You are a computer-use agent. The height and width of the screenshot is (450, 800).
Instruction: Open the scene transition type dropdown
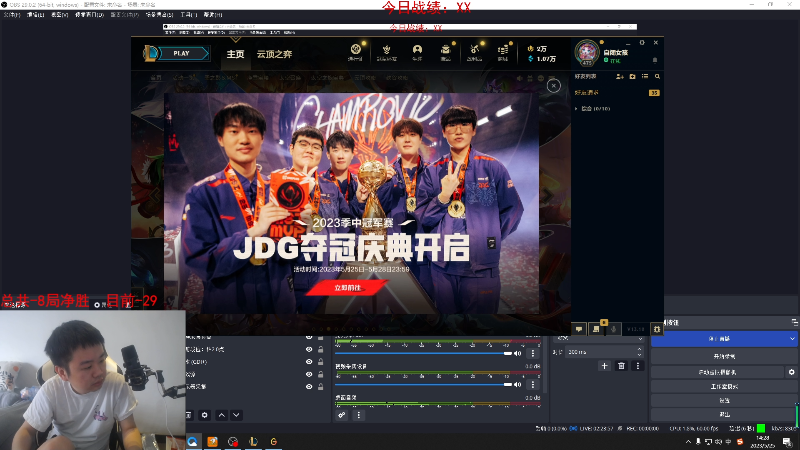point(599,338)
